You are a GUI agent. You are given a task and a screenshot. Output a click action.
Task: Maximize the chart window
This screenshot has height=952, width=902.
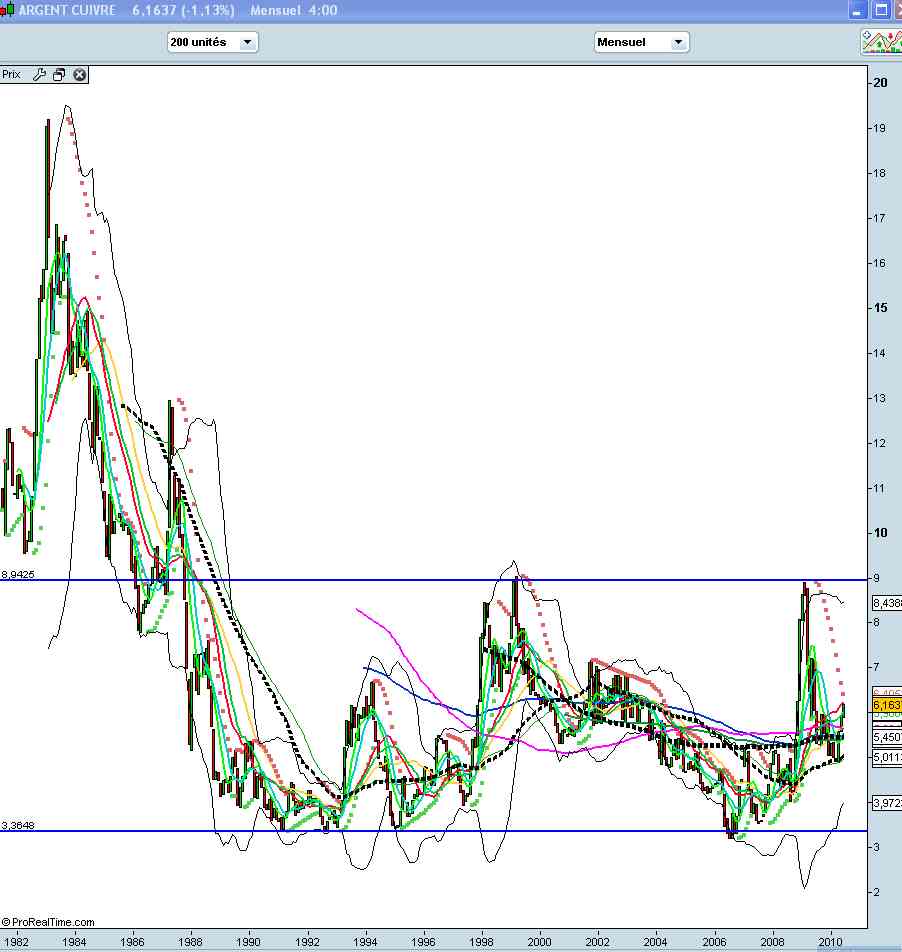(x=882, y=10)
